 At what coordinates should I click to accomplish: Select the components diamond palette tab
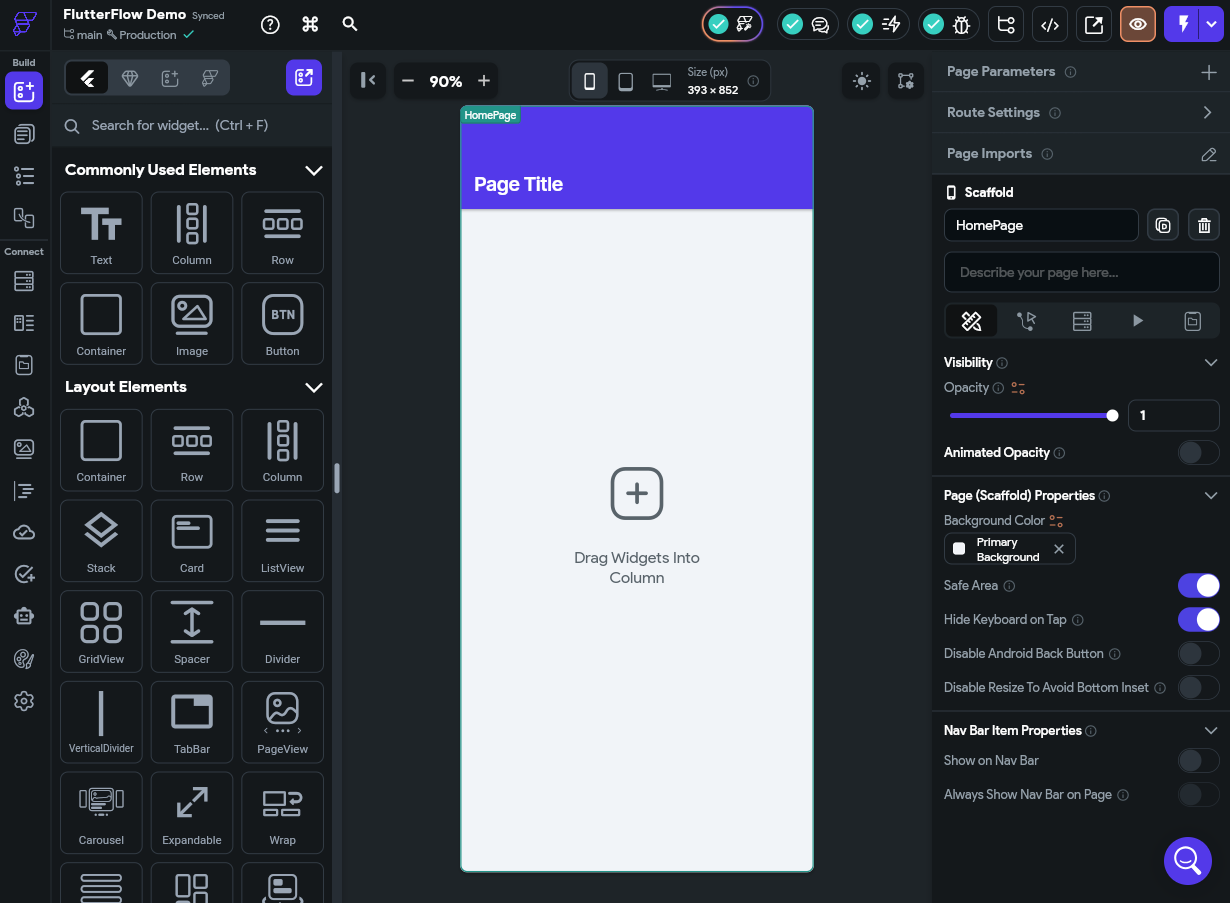click(x=129, y=78)
